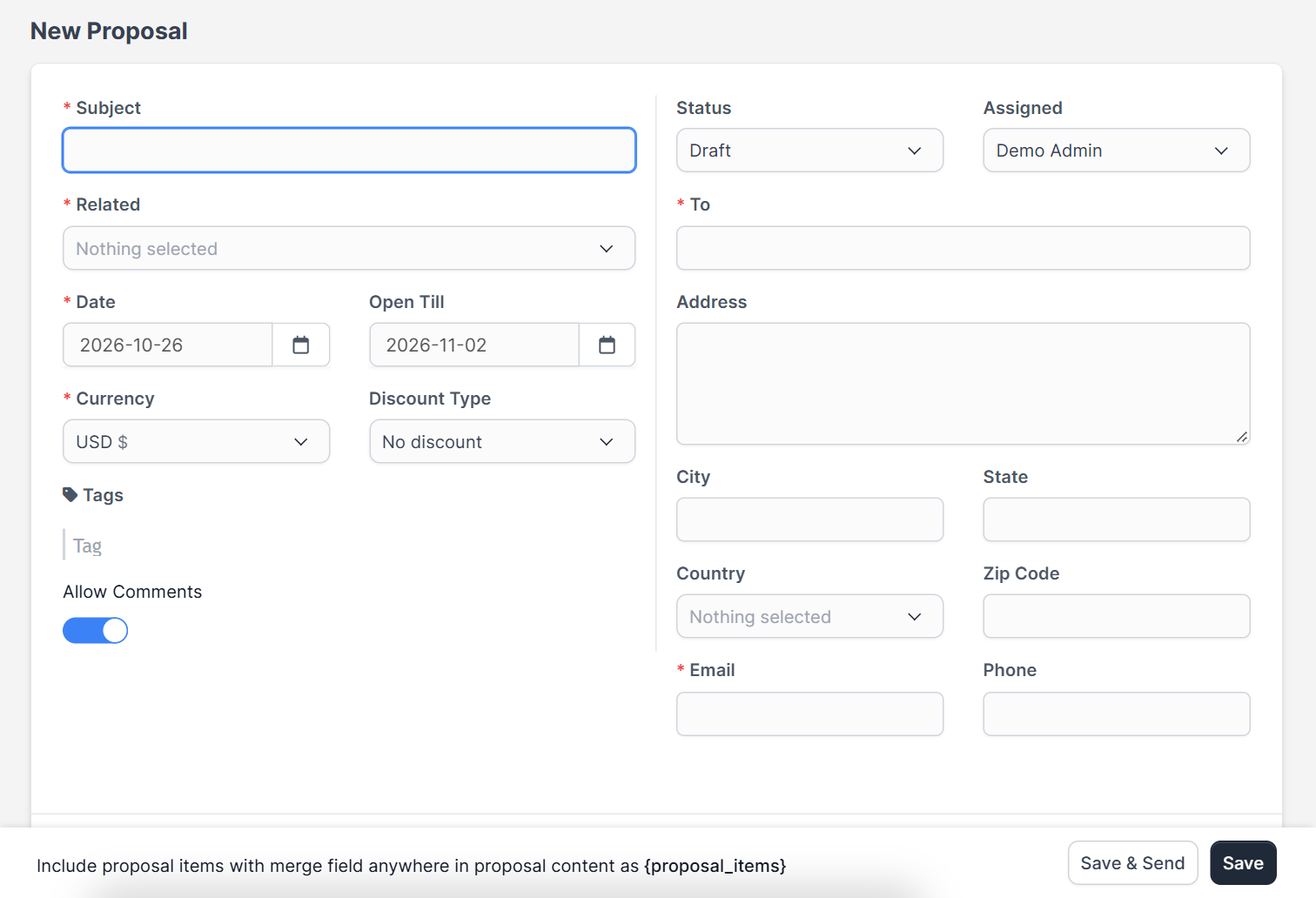
Task: Click the Date field showing 2026-10-26
Action: pyautogui.click(x=167, y=345)
